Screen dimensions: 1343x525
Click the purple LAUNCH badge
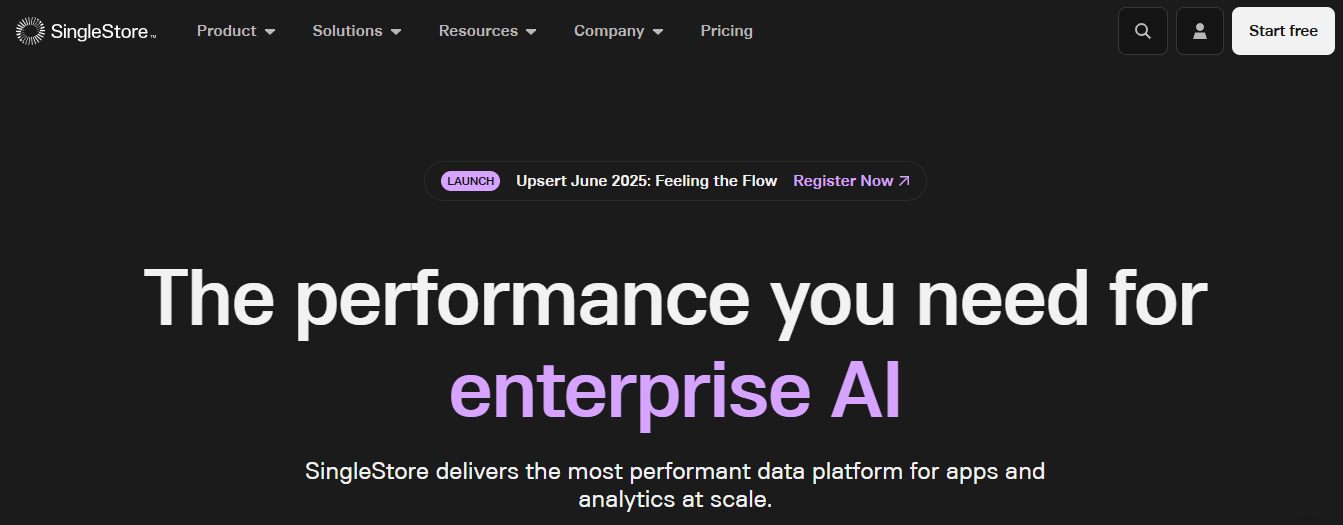tap(470, 181)
